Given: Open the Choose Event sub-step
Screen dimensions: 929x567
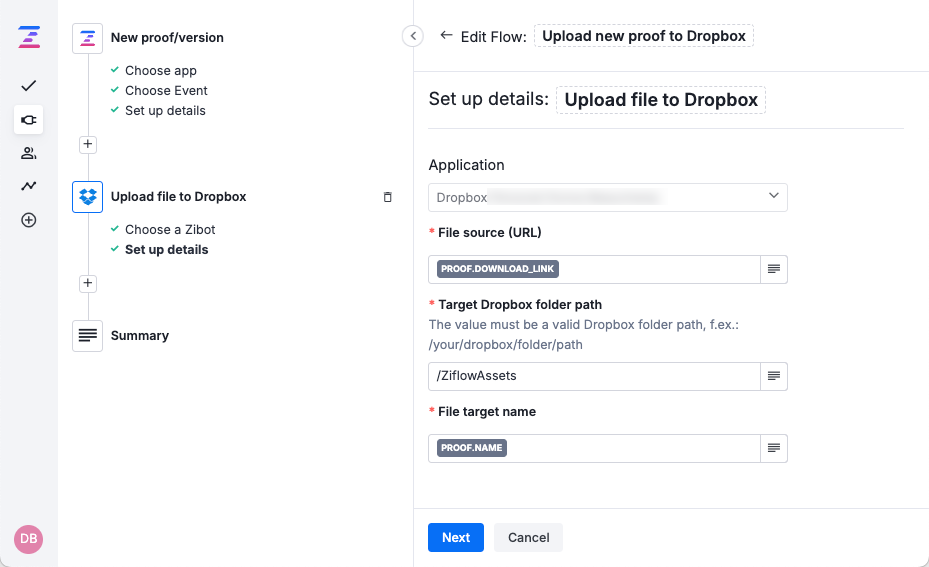Looking at the screenshot, I should pos(166,91).
